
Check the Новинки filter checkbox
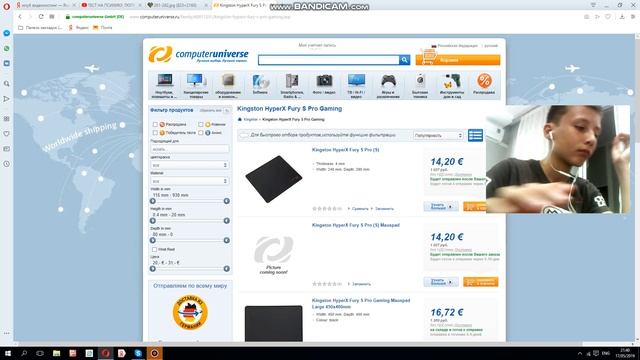tap(201, 124)
